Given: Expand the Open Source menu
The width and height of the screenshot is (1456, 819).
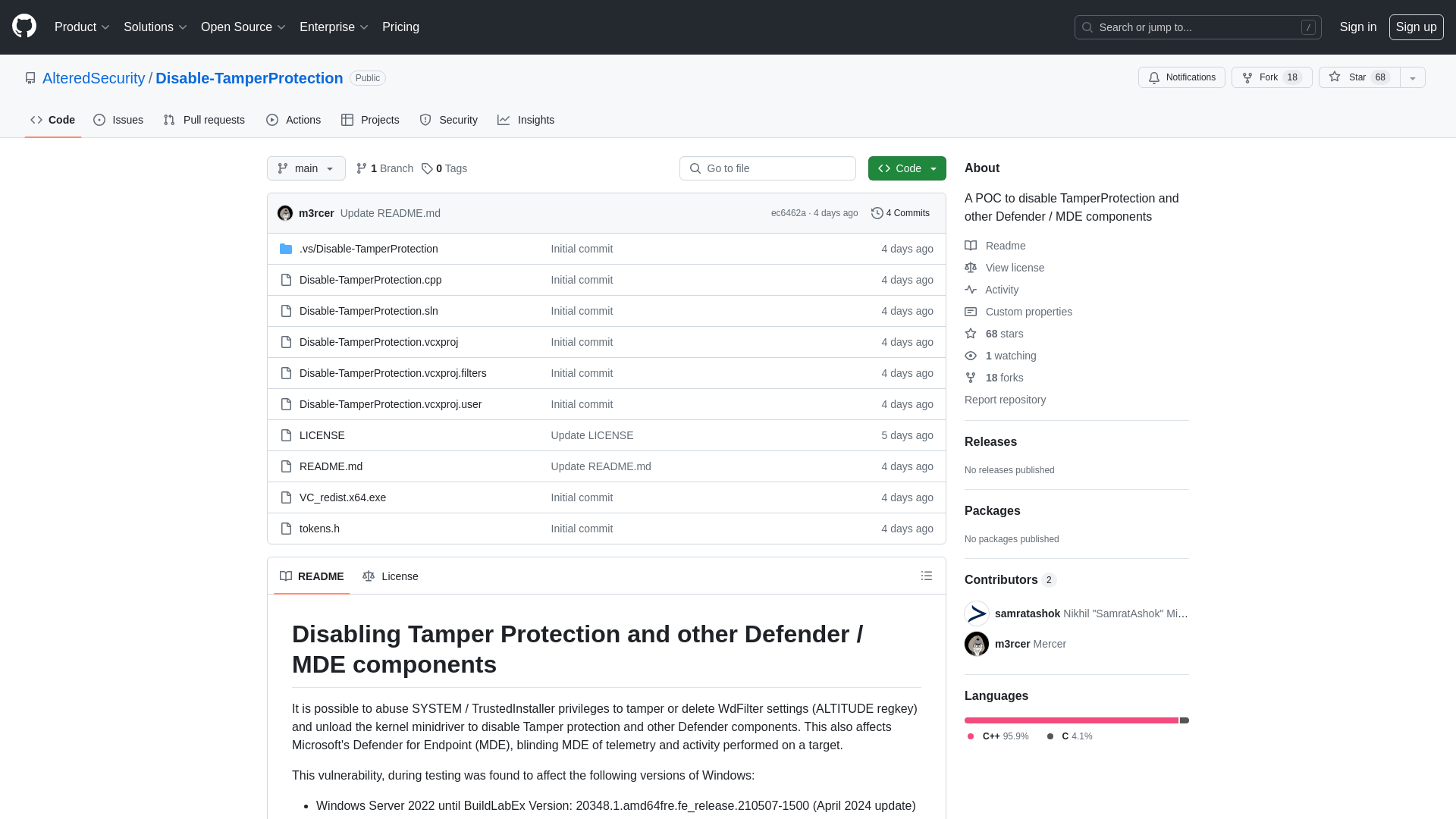Looking at the screenshot, I should [243, 27].
